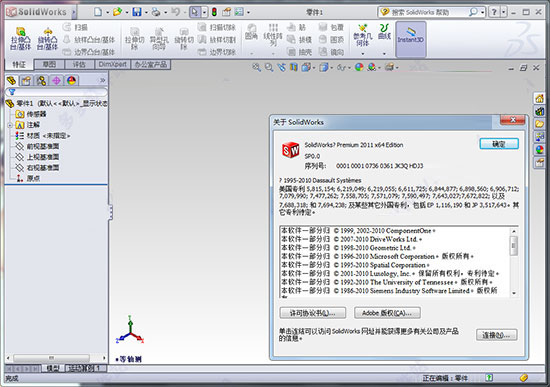The width and height of the screenshot is (550, 387).
Task: Open the SolidWorks Resources home icon
Action: click(x=539, y=99)
